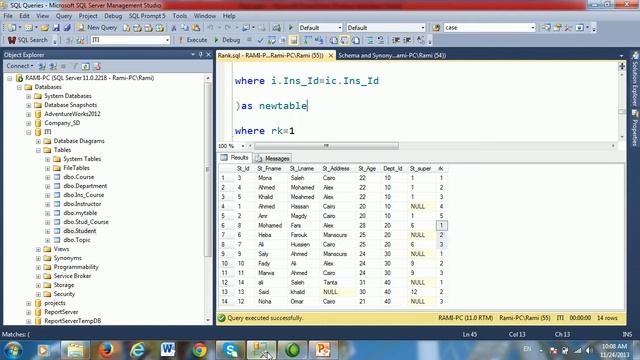Click the Start play arrow icon
Image resolution: width=640 pixels, height=360 pixels.
click(x=291, y=28)
